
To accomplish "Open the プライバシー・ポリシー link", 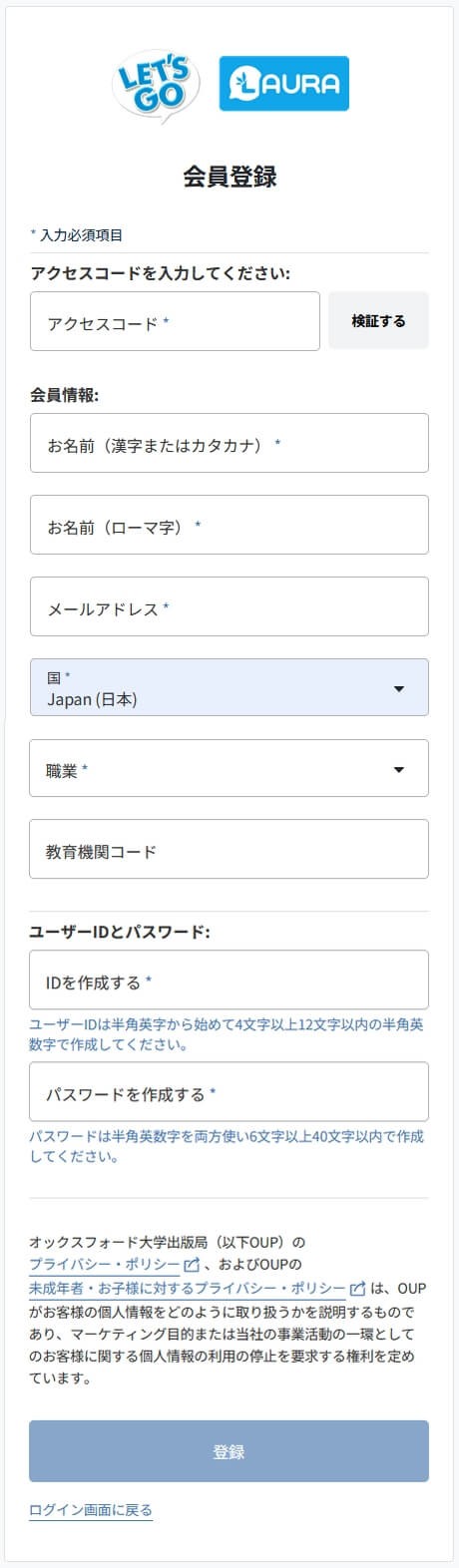I will pos(105,1265).
